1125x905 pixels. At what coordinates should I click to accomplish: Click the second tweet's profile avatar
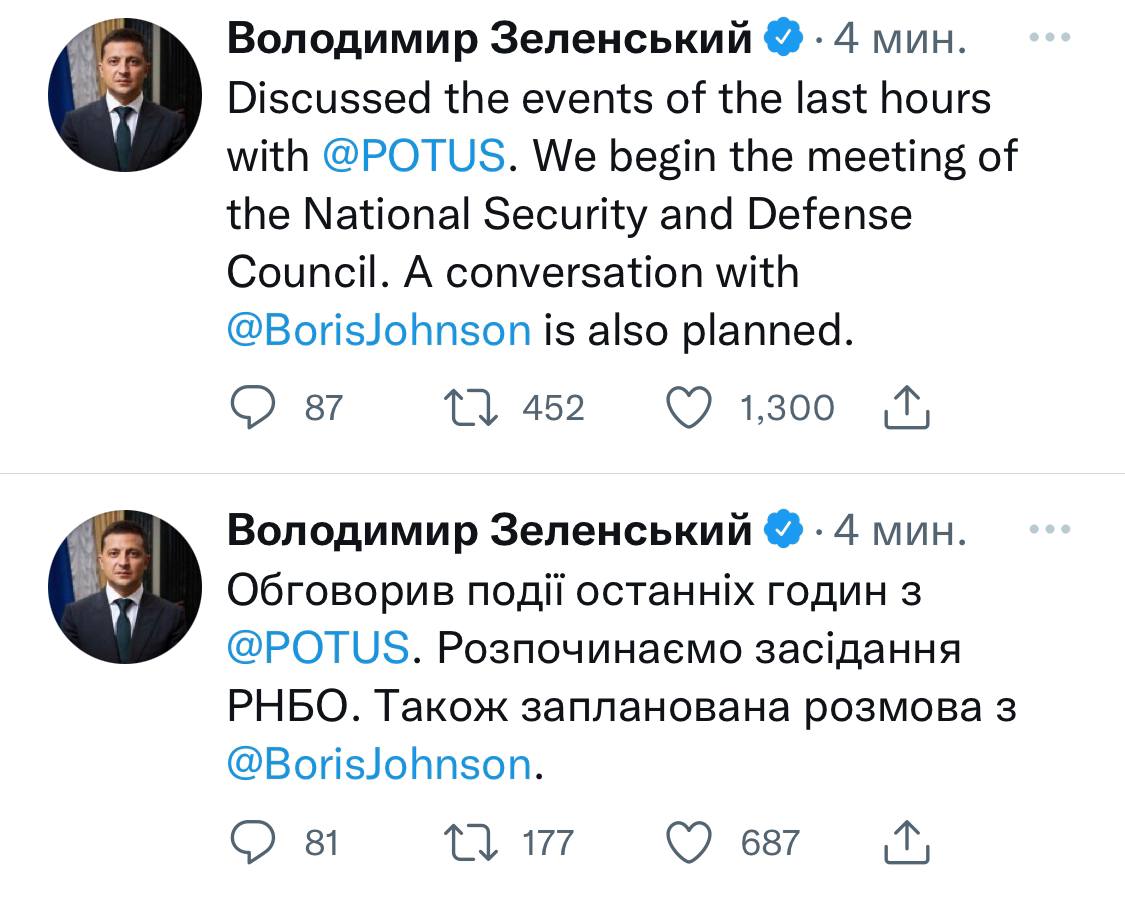tap(125, 587)
